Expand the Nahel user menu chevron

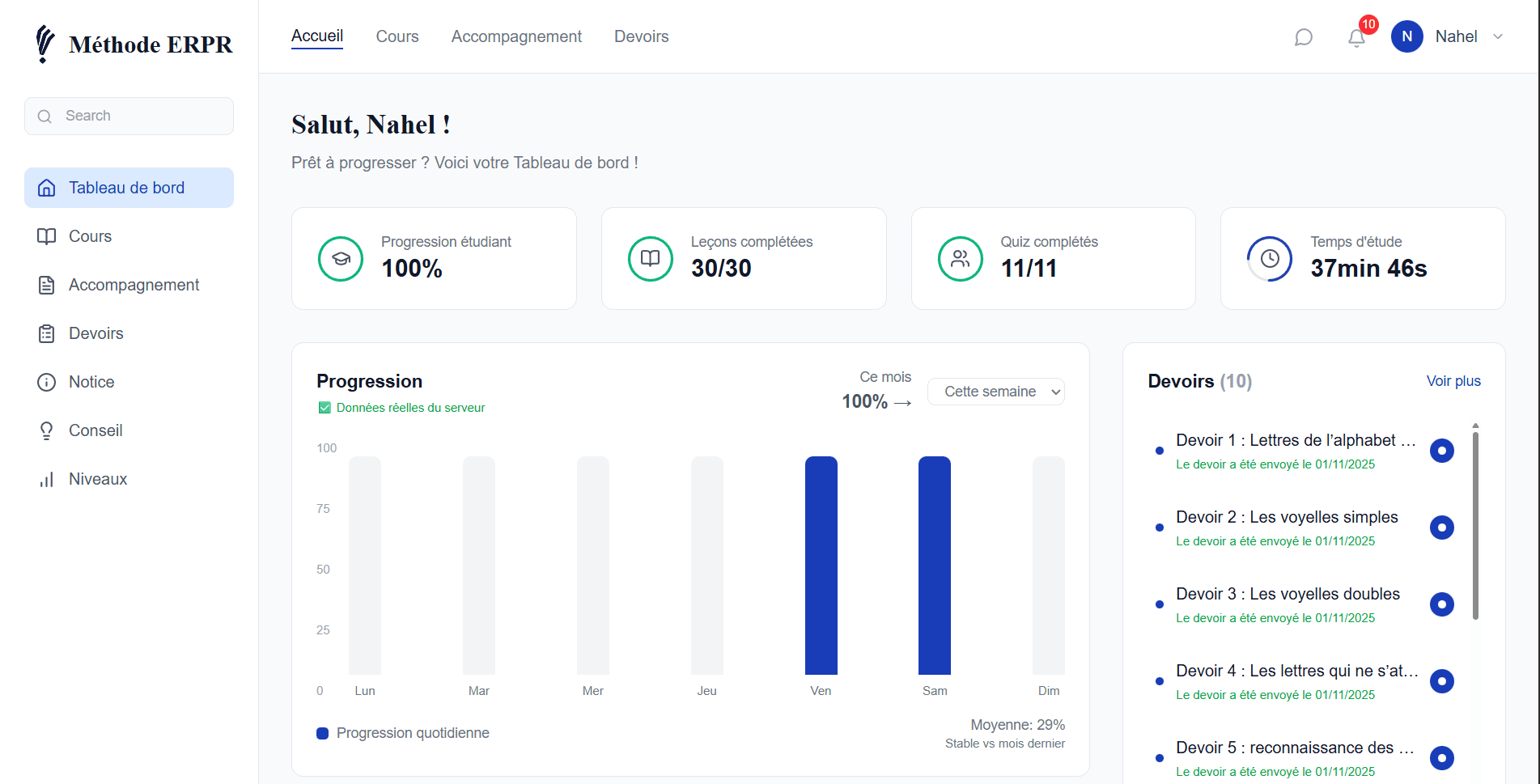click(1498, 36)
